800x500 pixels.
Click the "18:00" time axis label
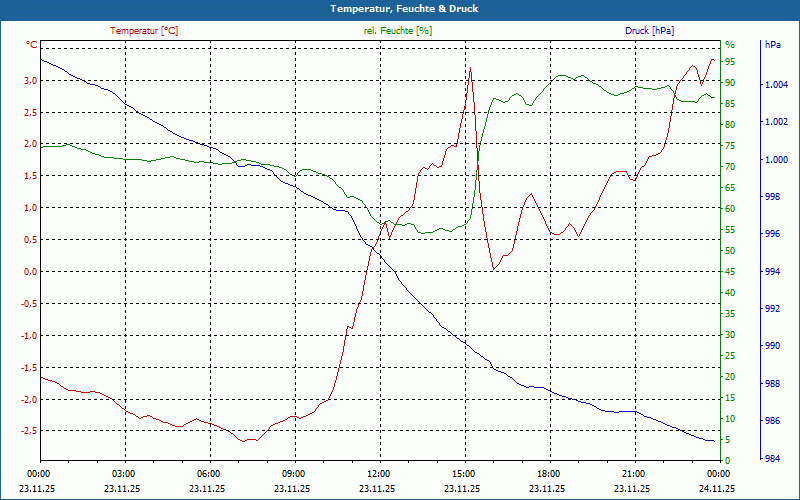coord(548,474)
